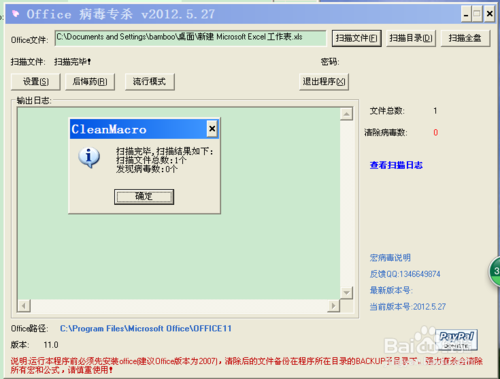This screenshot has height=379, width=500.
Task: Click the 反馈QQ:1346649874 feedback link
Action: pyautogui.click(x=405, y=274)
